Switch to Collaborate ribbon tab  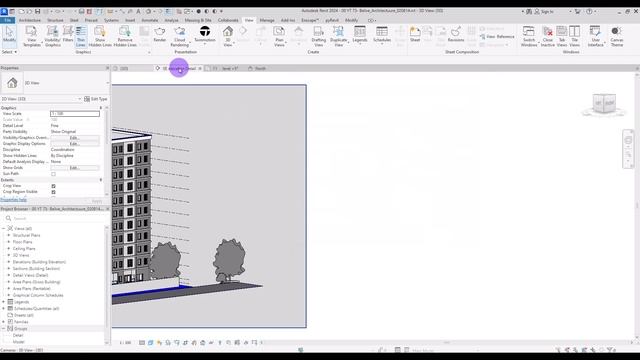[x=228, y=20]
